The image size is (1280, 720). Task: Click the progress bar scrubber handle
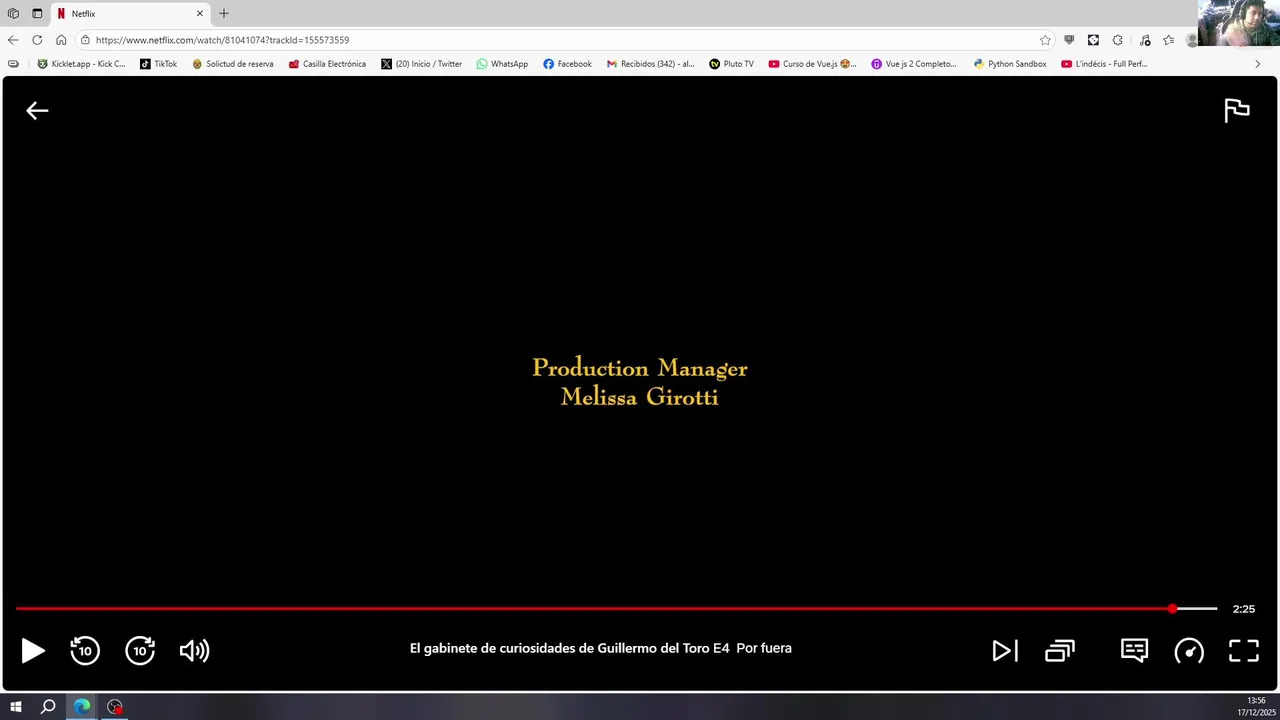1172,608
